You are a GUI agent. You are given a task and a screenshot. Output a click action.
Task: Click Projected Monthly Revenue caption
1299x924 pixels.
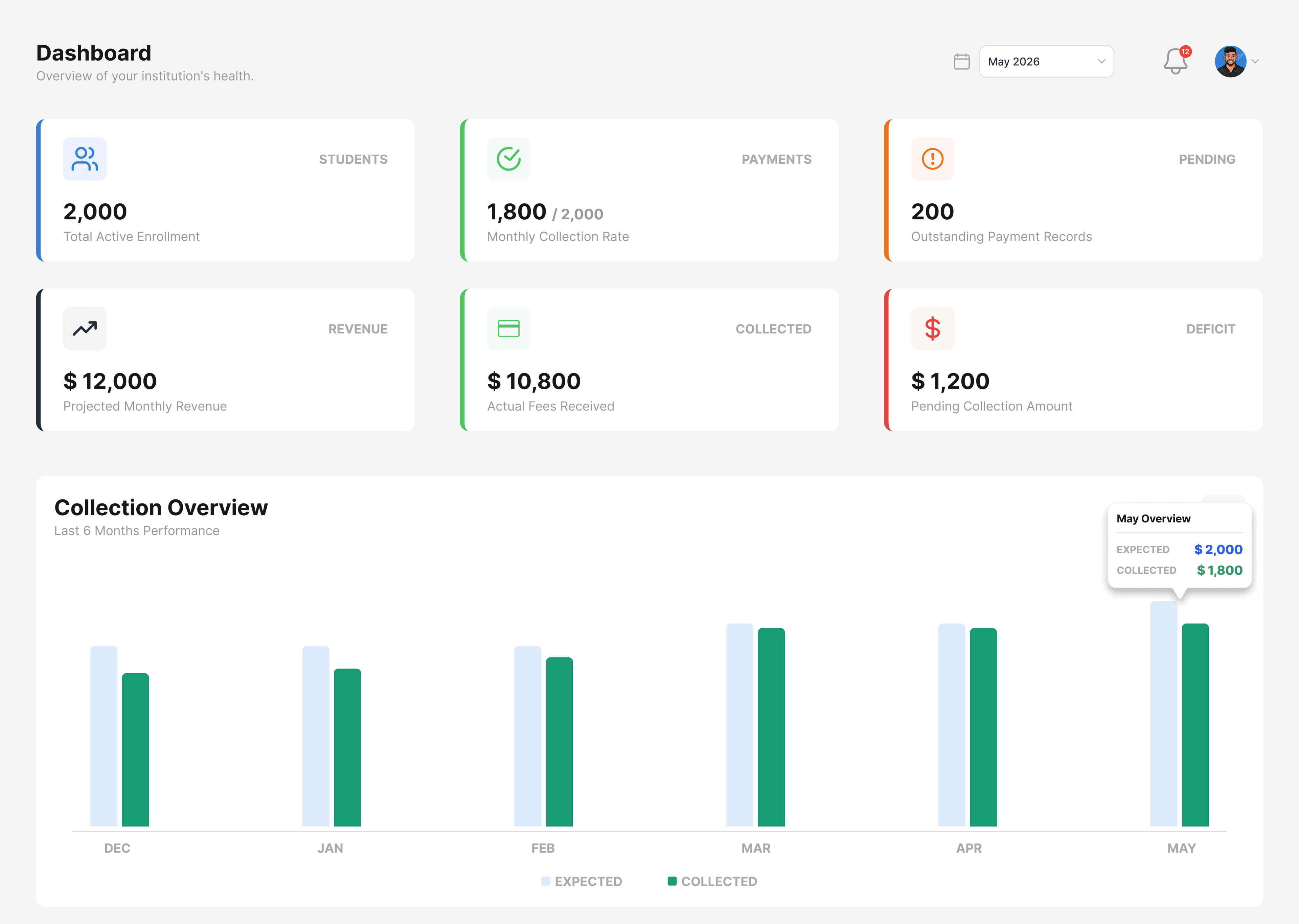click(145, 406)
